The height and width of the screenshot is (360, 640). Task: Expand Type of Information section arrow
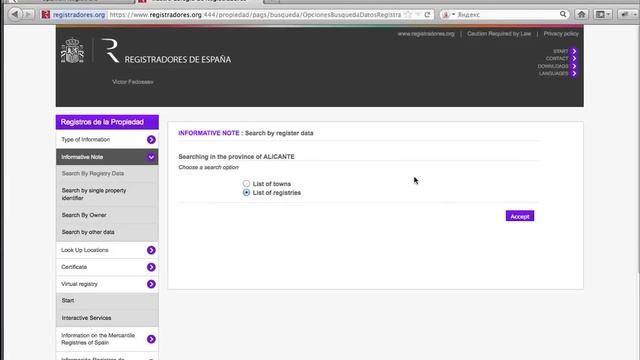[x=151, y=140]
